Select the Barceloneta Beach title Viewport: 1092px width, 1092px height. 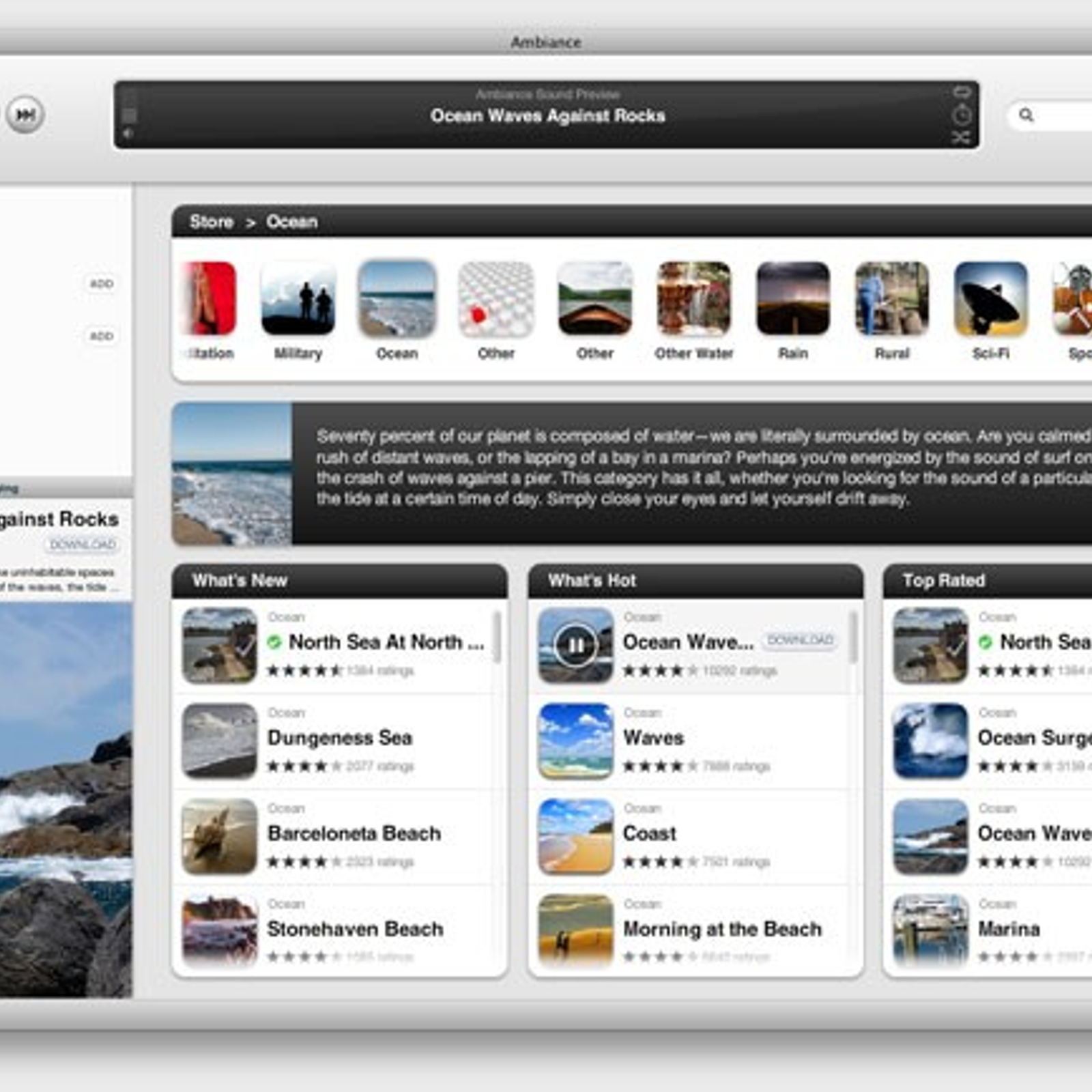click(x=354, y=833)
